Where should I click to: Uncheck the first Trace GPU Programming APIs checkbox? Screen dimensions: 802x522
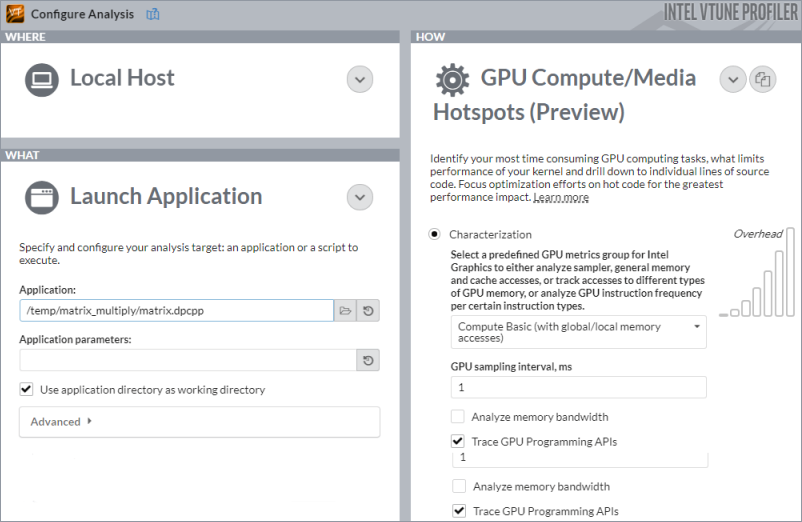click(457, 441)
